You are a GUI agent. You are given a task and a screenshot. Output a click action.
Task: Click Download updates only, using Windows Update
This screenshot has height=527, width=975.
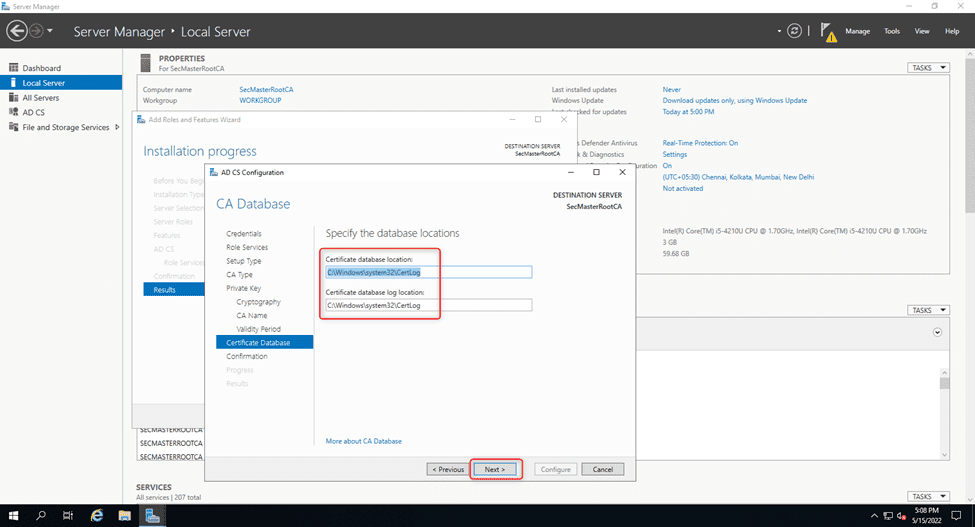[x=734, y=100]
